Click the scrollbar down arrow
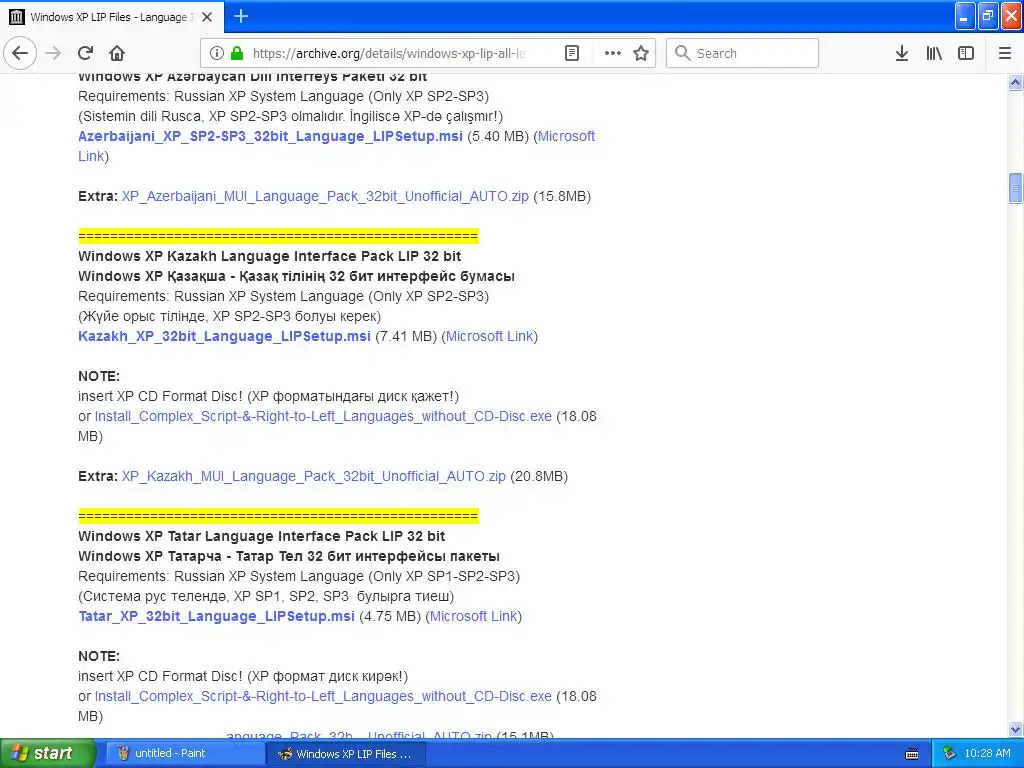 (x=1016, y=729)
